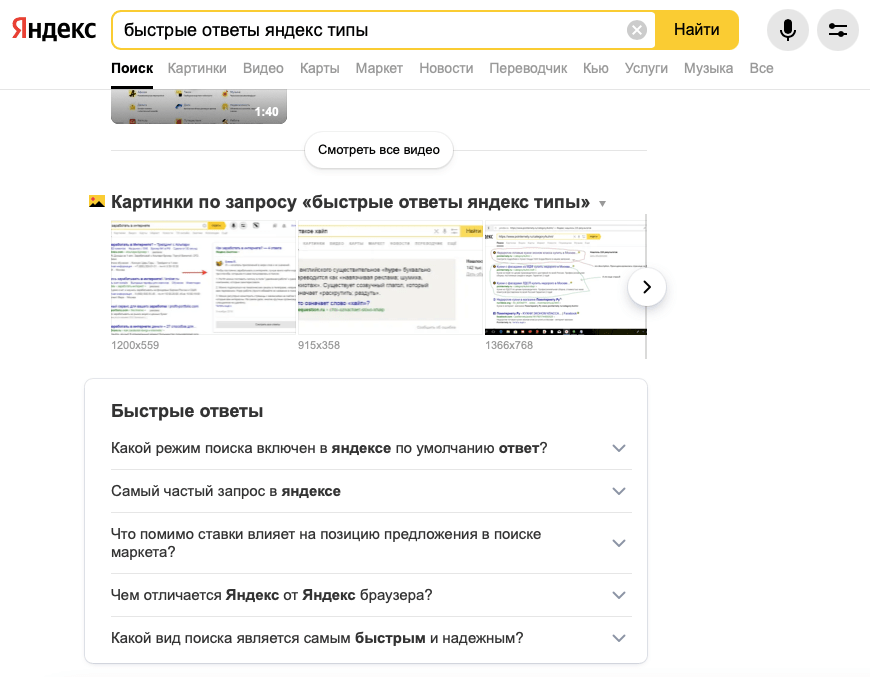Open the Музыка tab

tap(709, 68)
